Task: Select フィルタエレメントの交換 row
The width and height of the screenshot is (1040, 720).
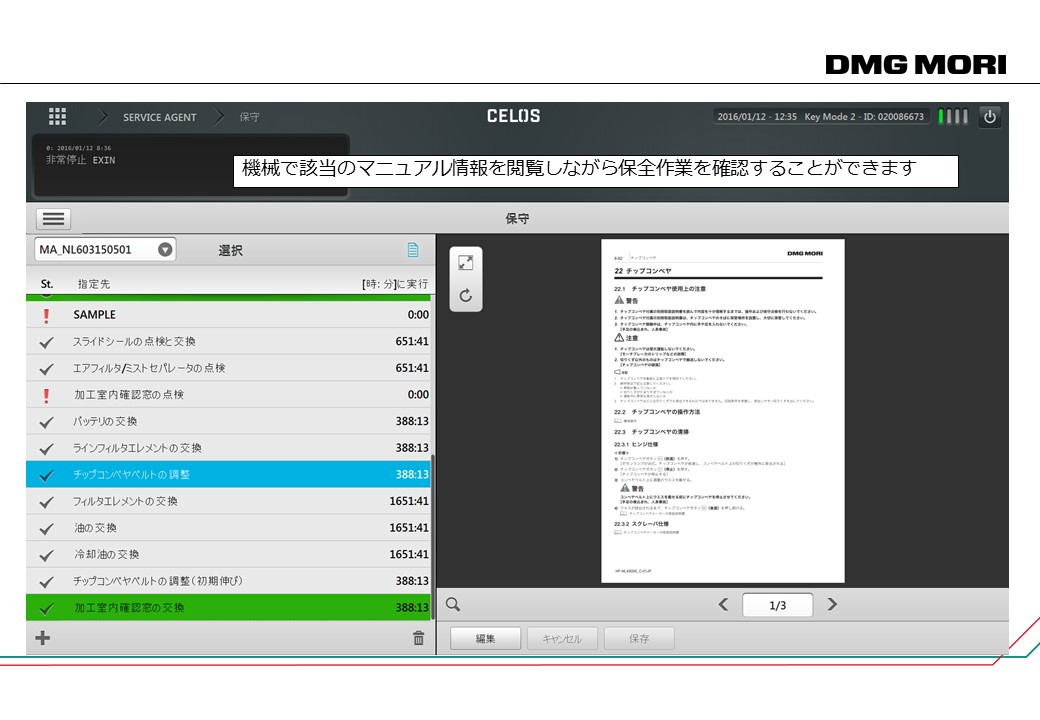Action: pyautogui.click(x=229, y=501)
